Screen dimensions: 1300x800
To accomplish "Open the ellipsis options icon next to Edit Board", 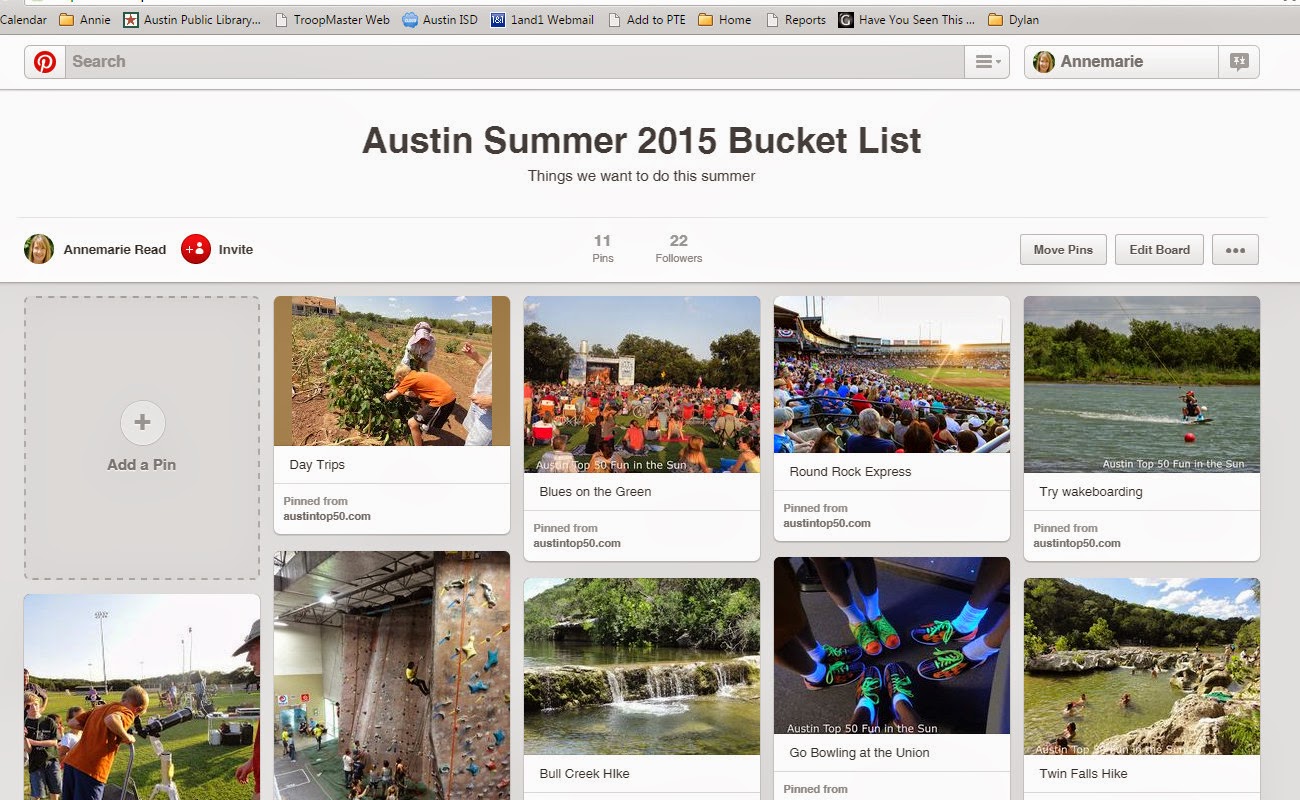I will click(x=1235, y=249).
